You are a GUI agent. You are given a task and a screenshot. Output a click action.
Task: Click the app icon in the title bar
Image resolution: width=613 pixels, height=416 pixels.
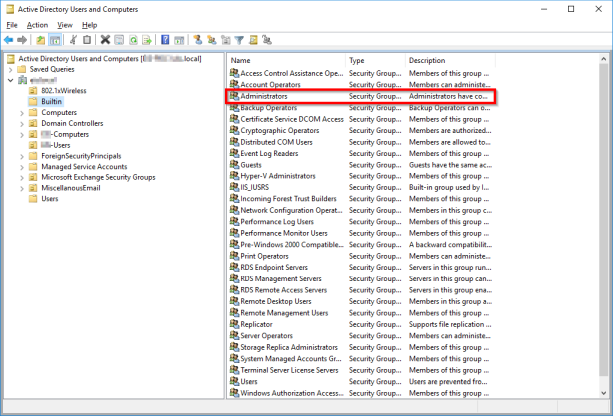[x=10, y=9]
